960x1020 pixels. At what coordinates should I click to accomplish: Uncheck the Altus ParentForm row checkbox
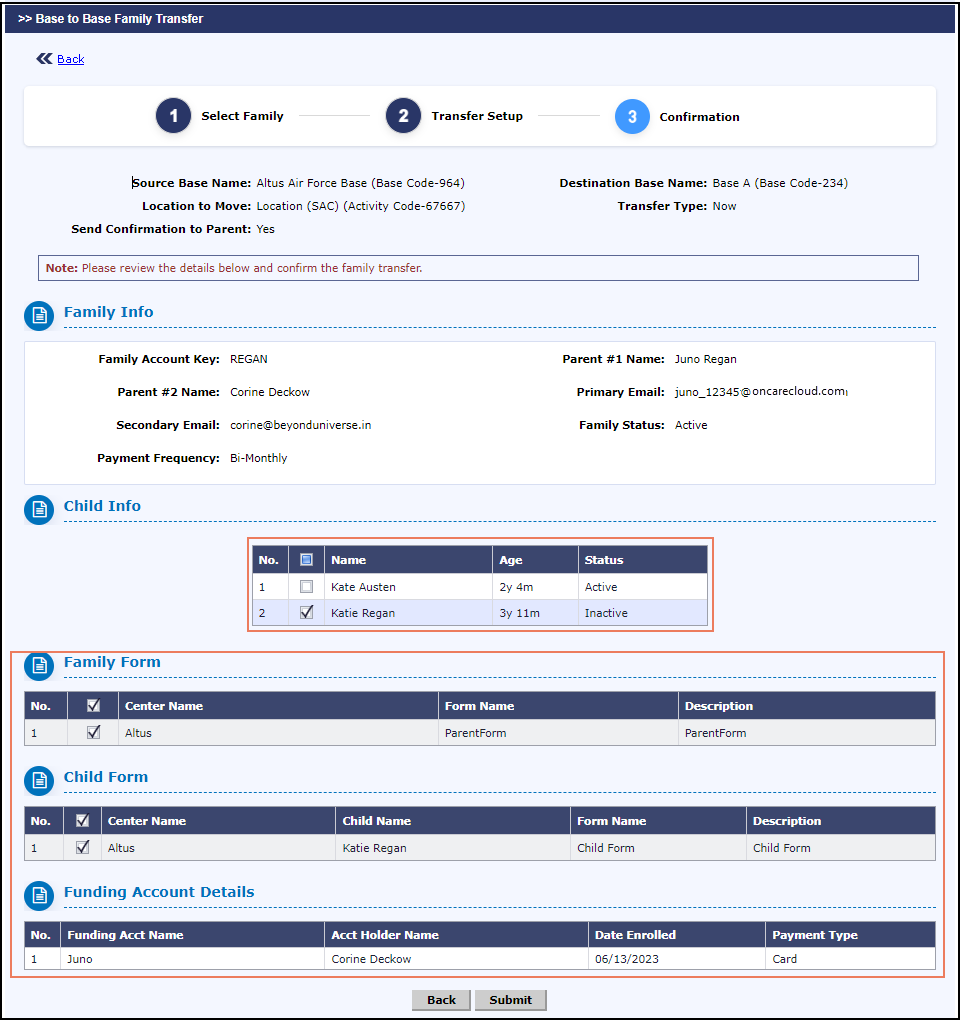93,732
